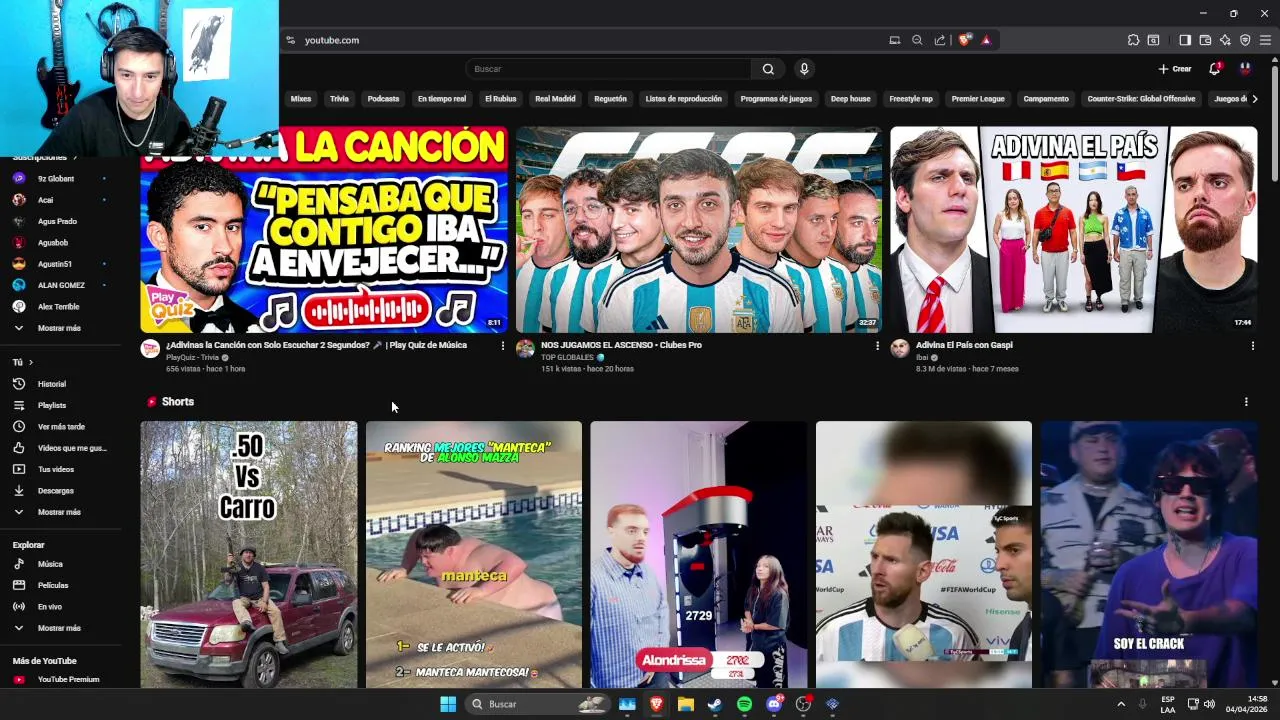Screen dimensions: 1280x720
Task: Click the TOP GLOBALES channel name
Action: (x=567, y=357)
